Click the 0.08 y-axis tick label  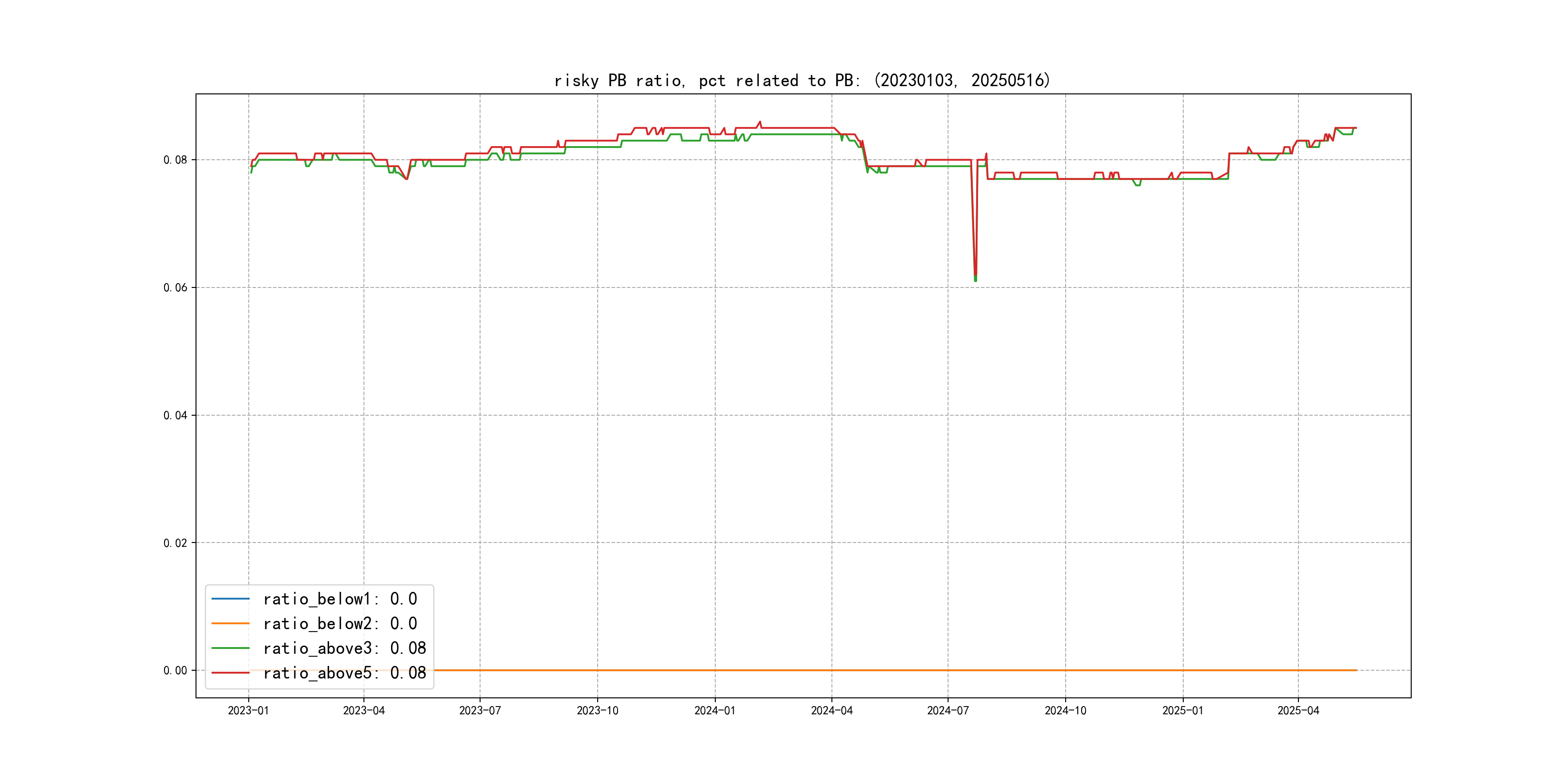pos(175,160)
